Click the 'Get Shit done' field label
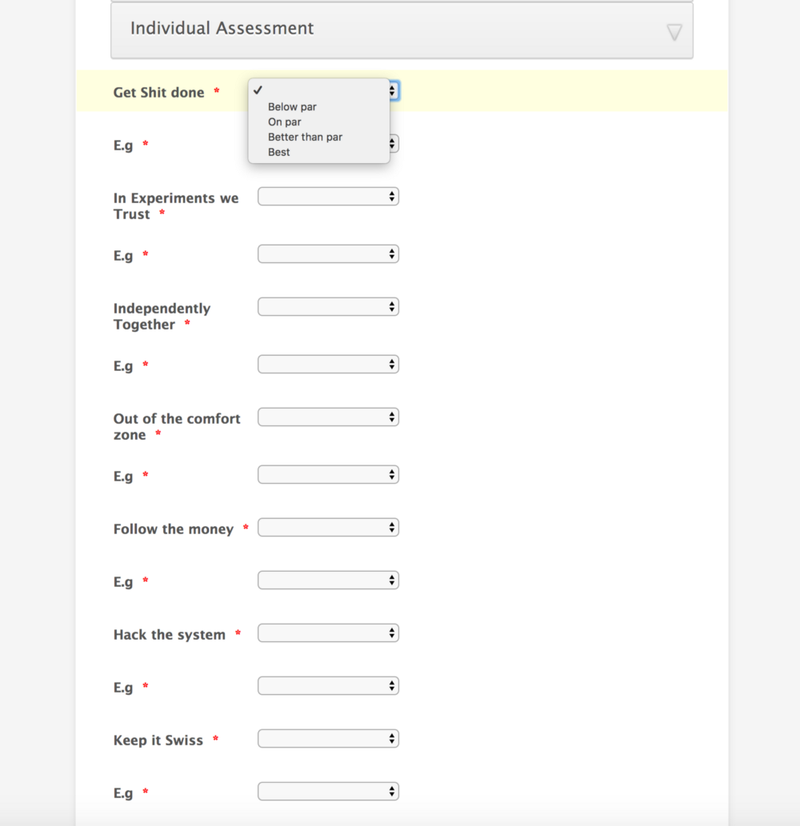 [159, 93]
